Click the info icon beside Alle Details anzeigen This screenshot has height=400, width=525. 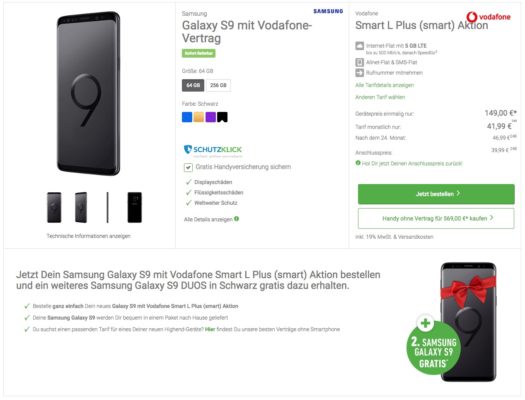click(236, 219)
